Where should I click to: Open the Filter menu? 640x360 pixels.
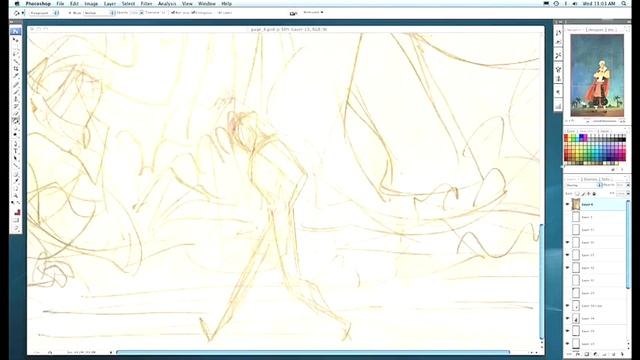(x=146, y=4)
